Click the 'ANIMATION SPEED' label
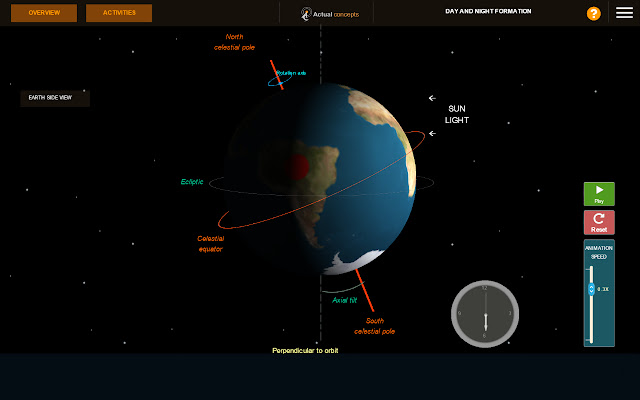This screenshot has height=400, width=640. 599,252
